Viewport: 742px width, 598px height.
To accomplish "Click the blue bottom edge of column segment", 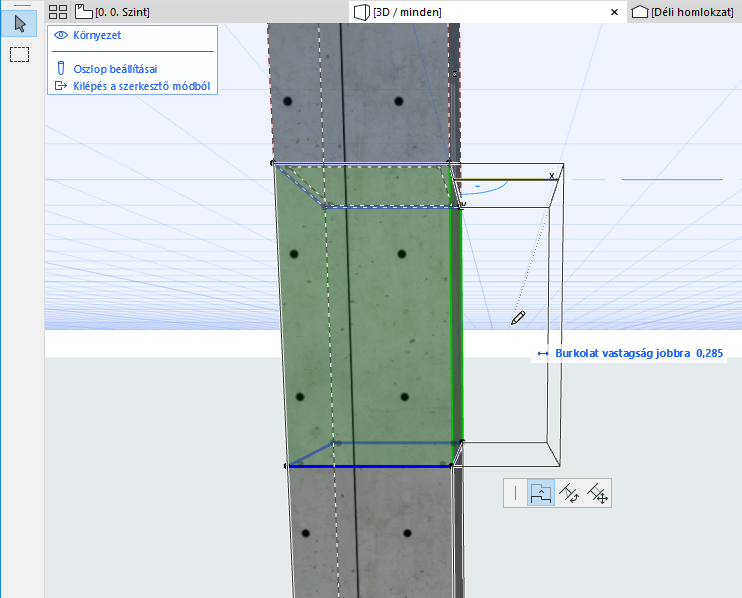I will coord(368,466).
